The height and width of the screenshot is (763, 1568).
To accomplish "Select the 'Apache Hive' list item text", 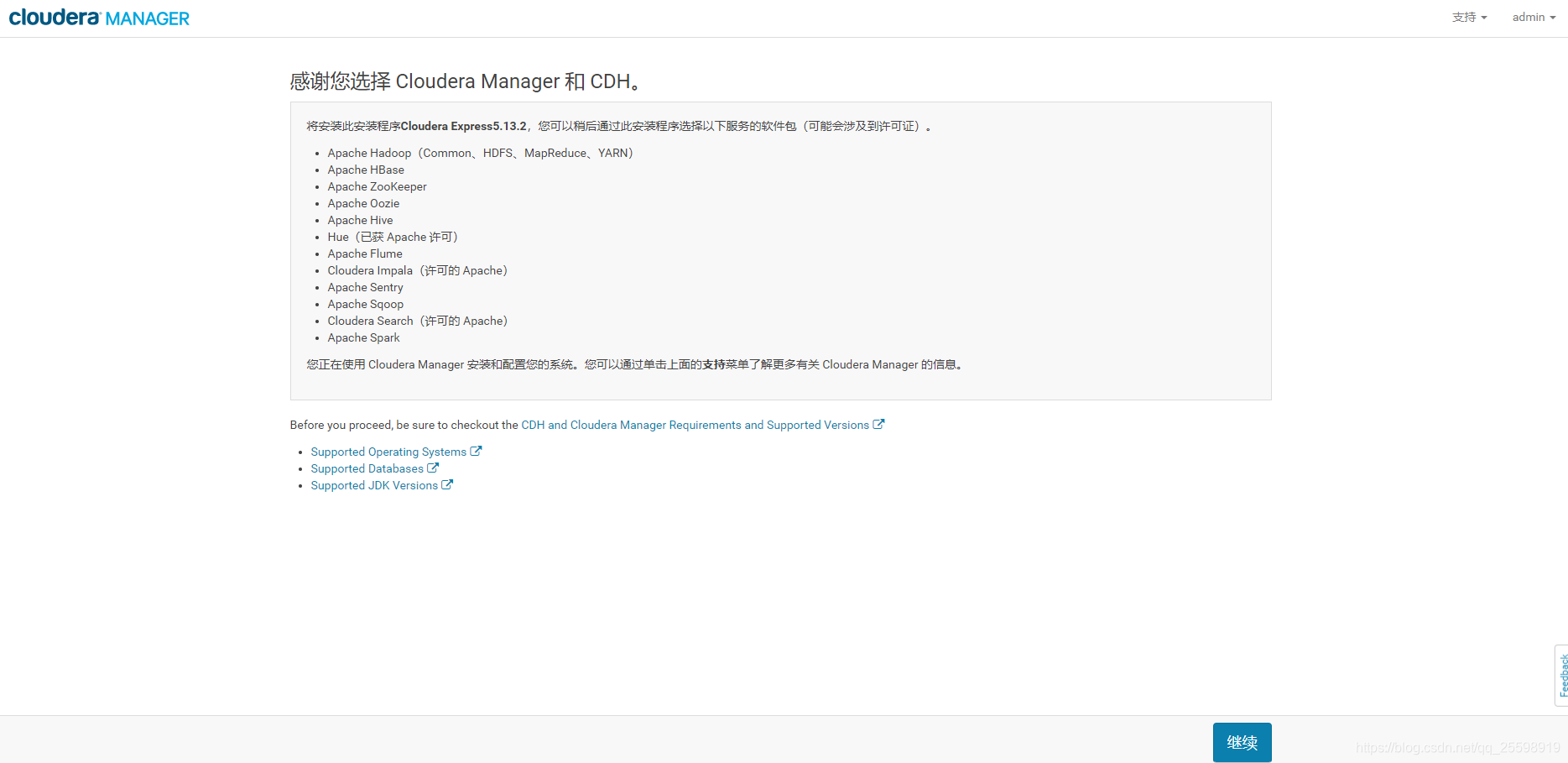I will pyautogui.click(x=360, y=220).
